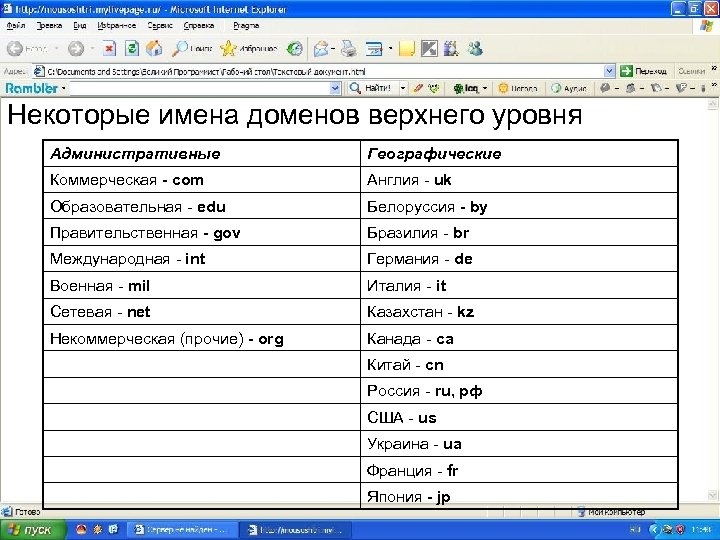Click the page's vertical scrollbar up arrow
720x540 pixels.
point(713,105)
